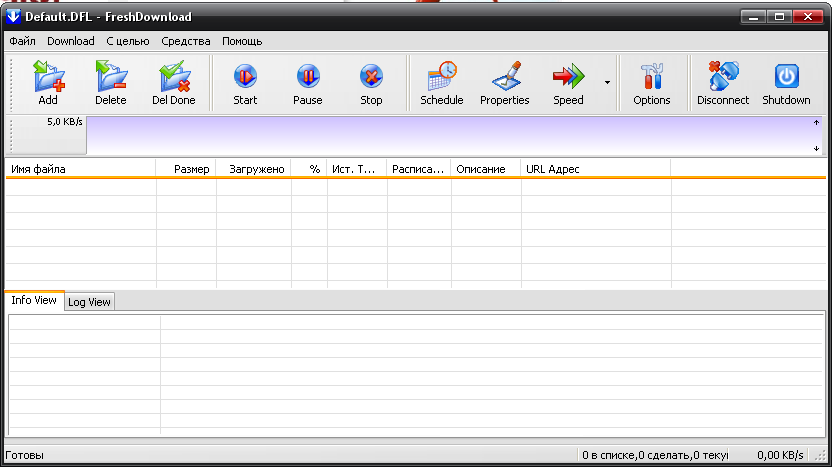The image size is (832, 467).
Task: Sort by Имя файла column header
Action: 81,169
